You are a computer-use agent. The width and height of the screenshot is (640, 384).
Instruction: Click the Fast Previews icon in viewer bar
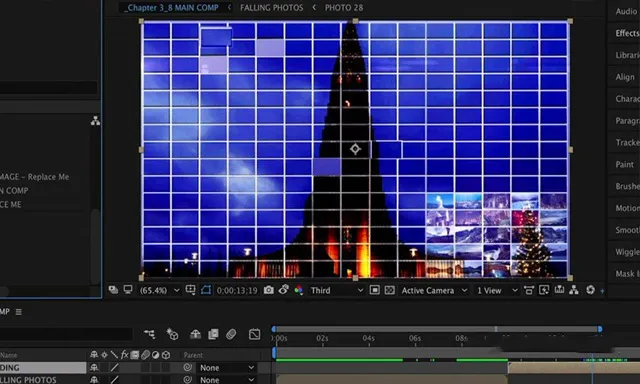click(x=544, y=290)
